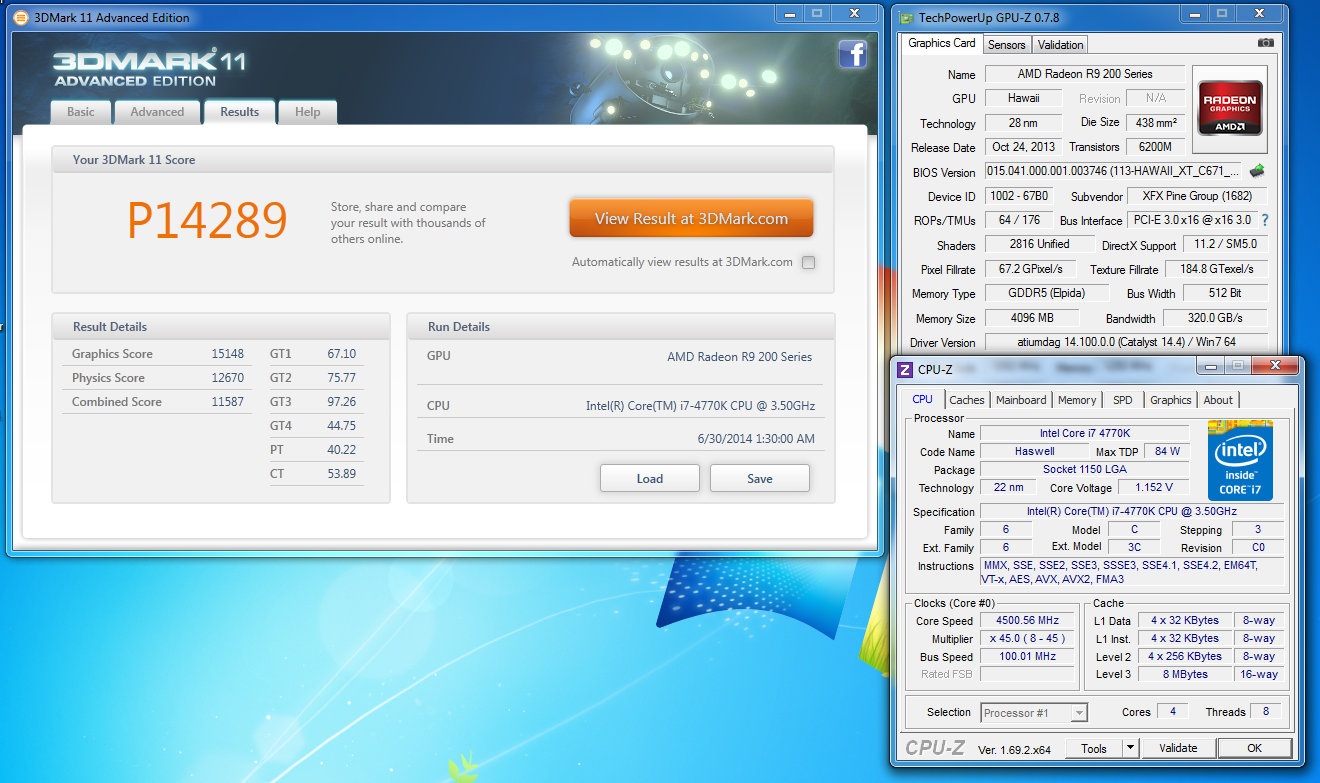The width and height of the screenshot is (1320, 783).
Task: Click the Physics Score 12670 value
Action: tap(228, 378)
